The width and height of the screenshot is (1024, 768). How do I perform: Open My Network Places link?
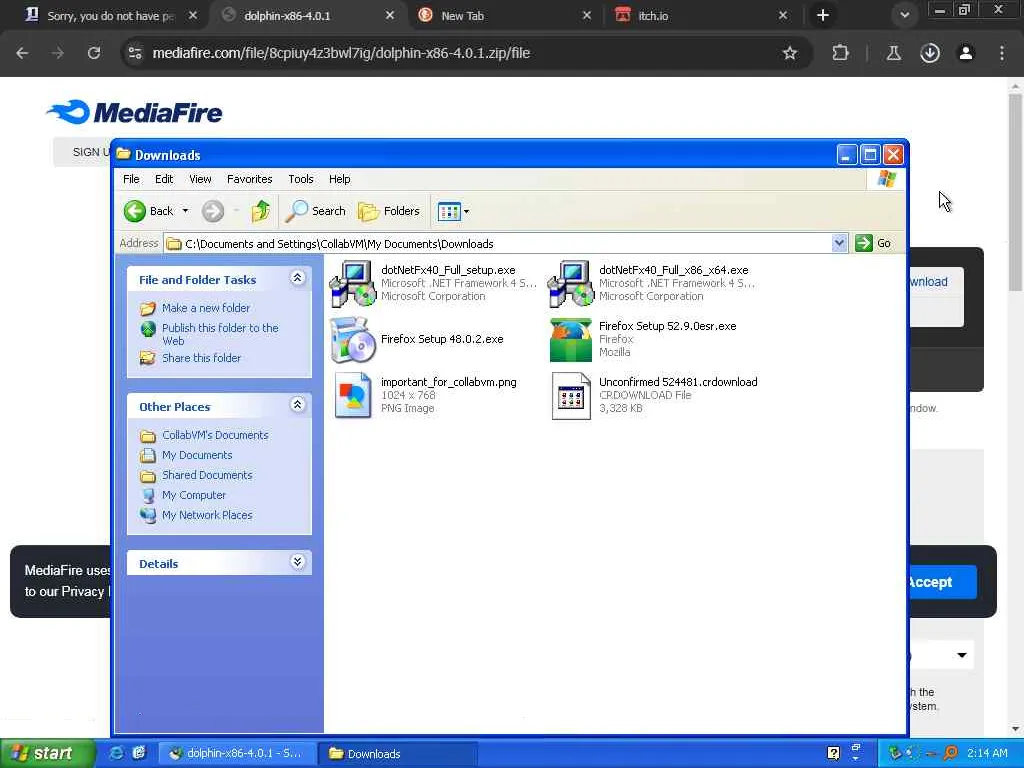tap(207, 515)
